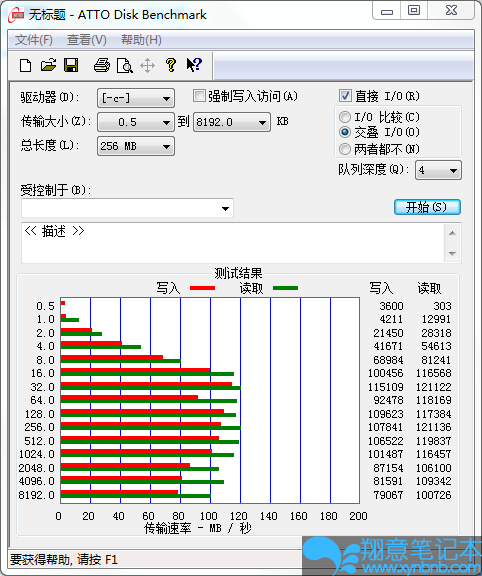The image size is (482, 576).
Task: Click the Open folder toolbar icon
Action: 48,65
